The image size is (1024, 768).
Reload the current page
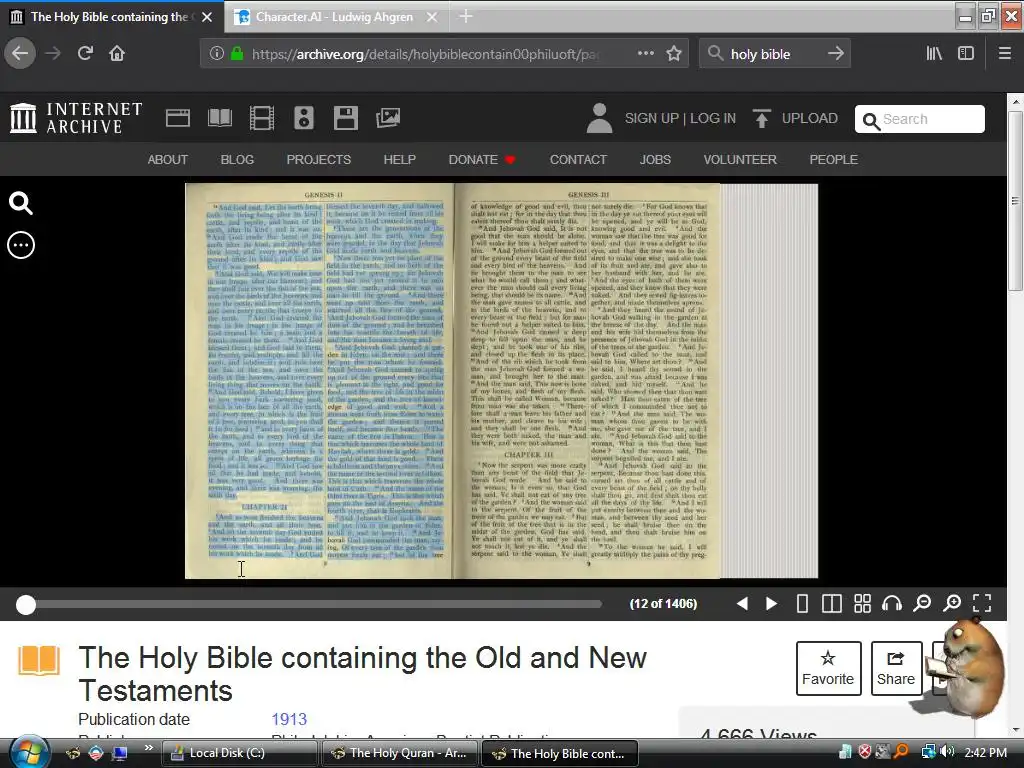click(85, 54)
